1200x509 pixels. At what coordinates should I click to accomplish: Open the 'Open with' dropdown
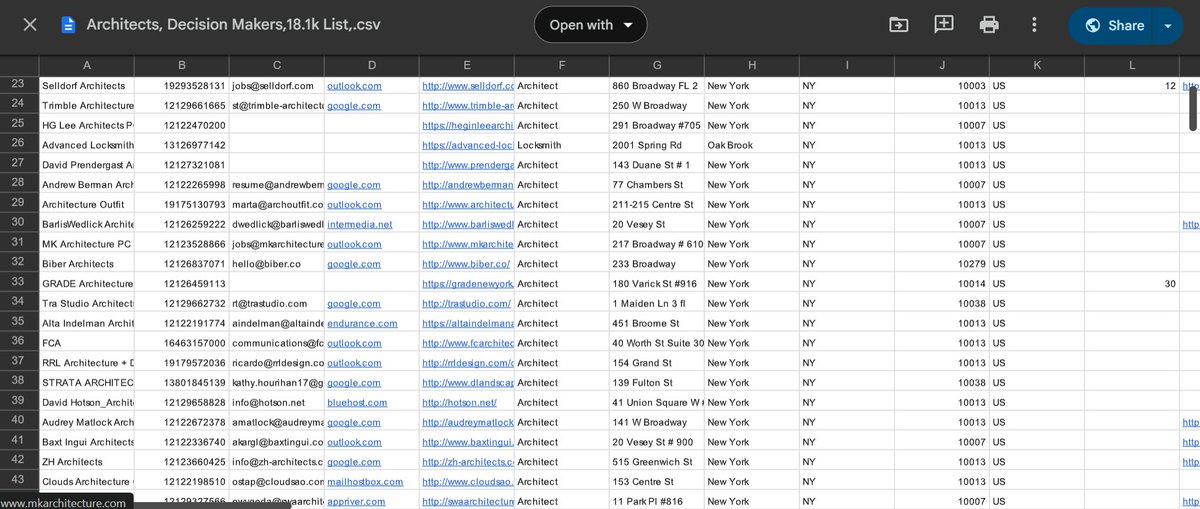click(590, 25)
